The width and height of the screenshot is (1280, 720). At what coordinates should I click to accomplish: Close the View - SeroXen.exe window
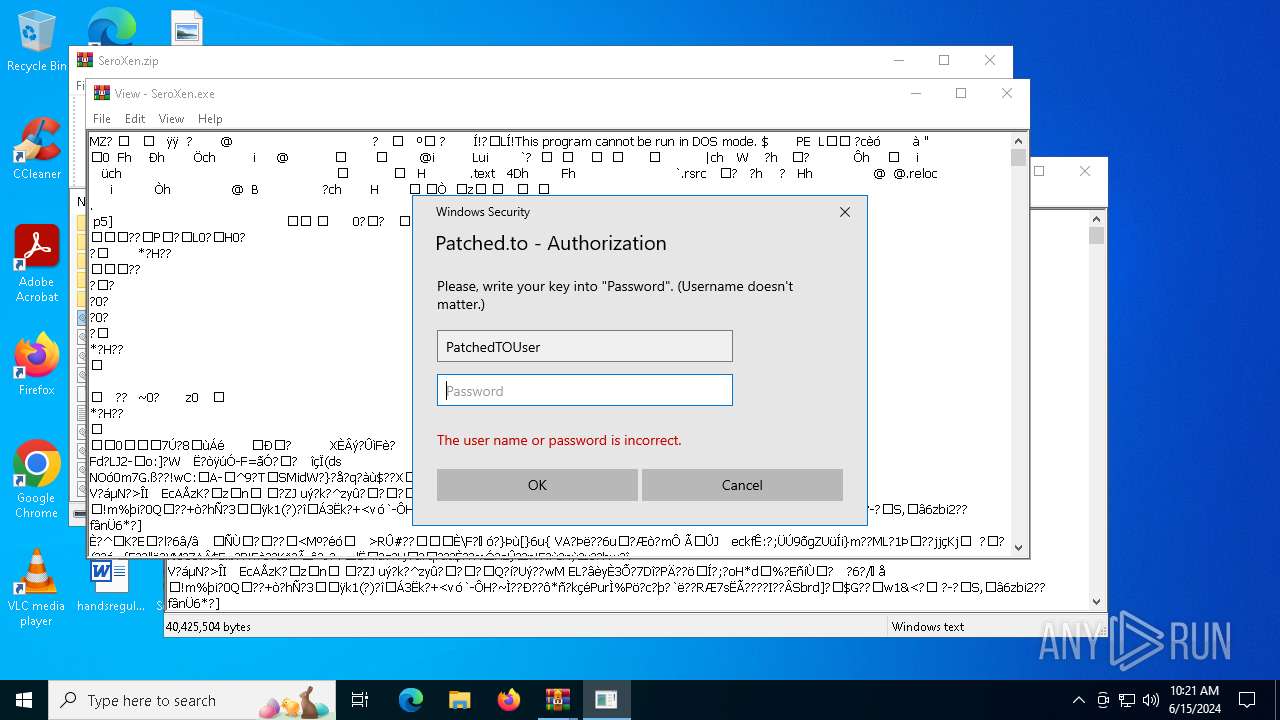tap(1007, 93)
